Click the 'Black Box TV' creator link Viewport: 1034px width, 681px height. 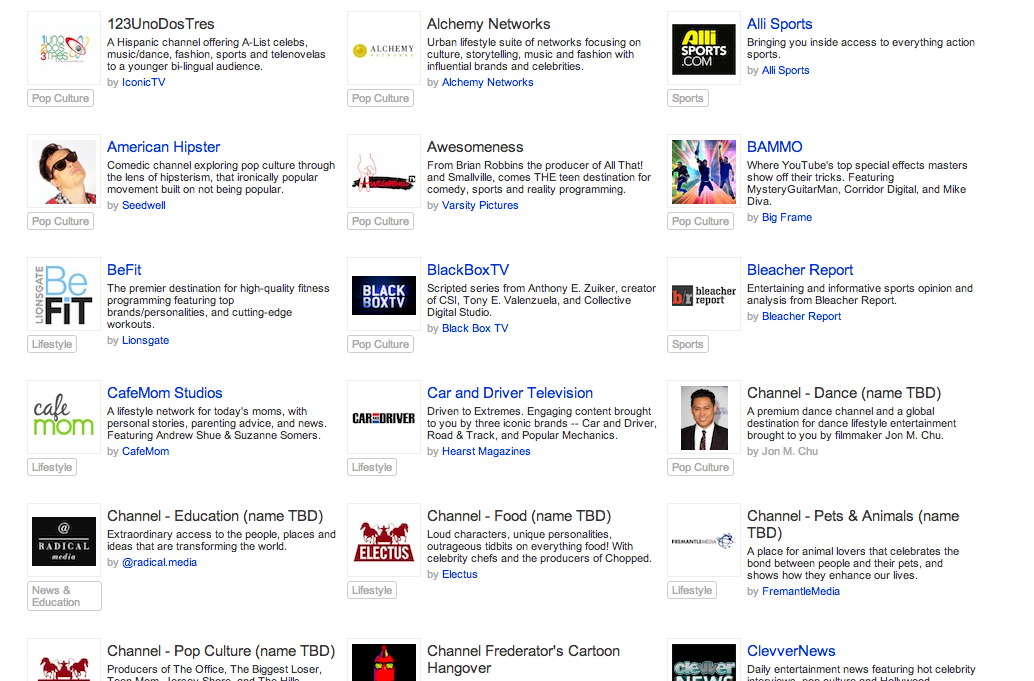pos(475,328)
